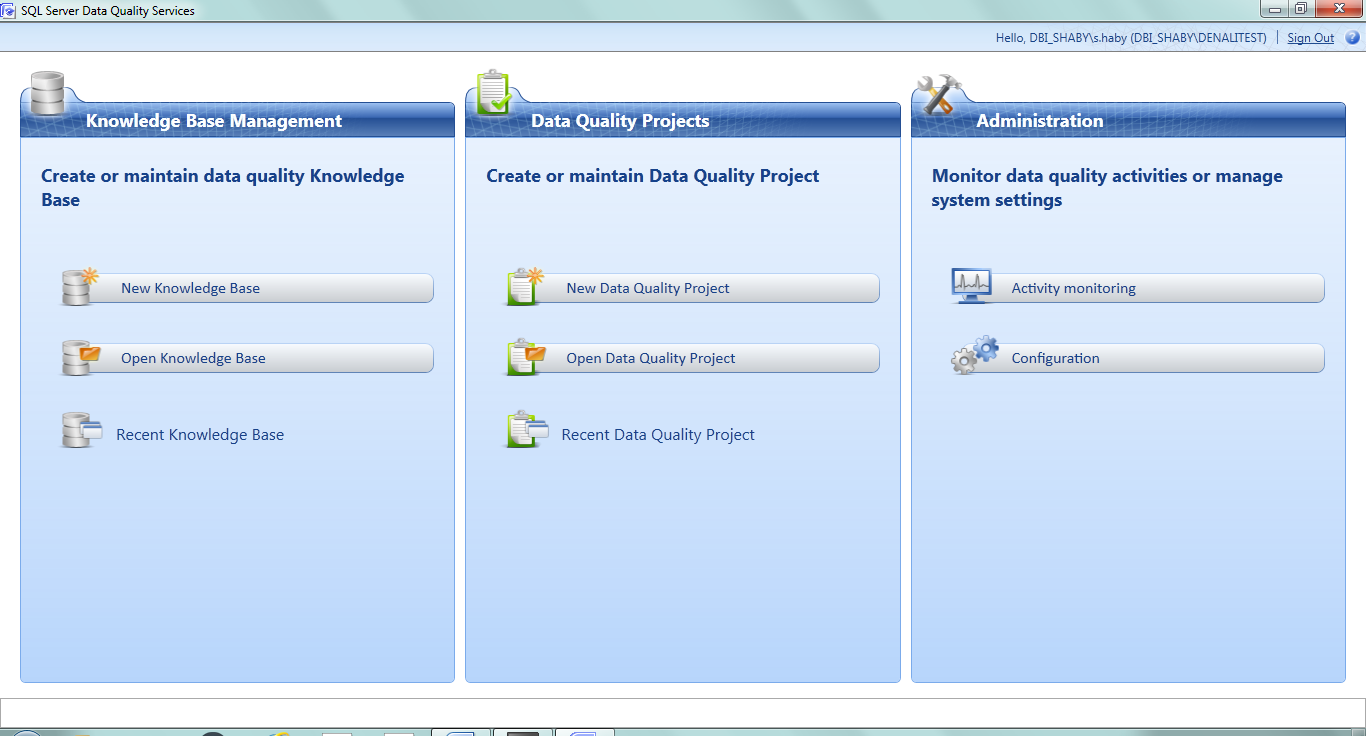Click 'Create or maintain Data Quality Project' heading
Viewport: 1366px width, 736px height.
[653, 176]
